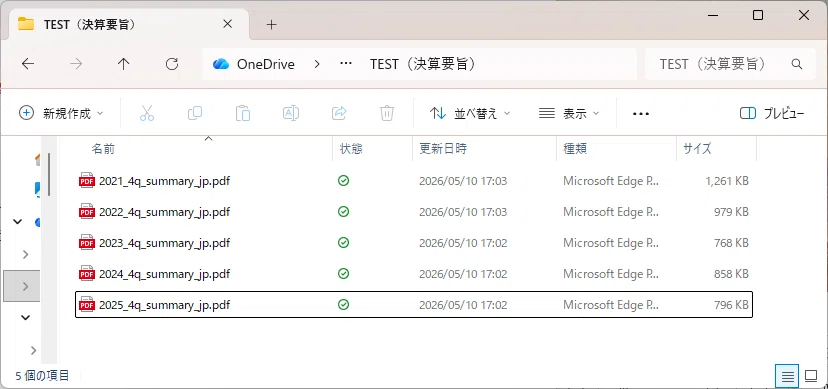Open the 新規作成 dropdown menu

tap(61, 113)
